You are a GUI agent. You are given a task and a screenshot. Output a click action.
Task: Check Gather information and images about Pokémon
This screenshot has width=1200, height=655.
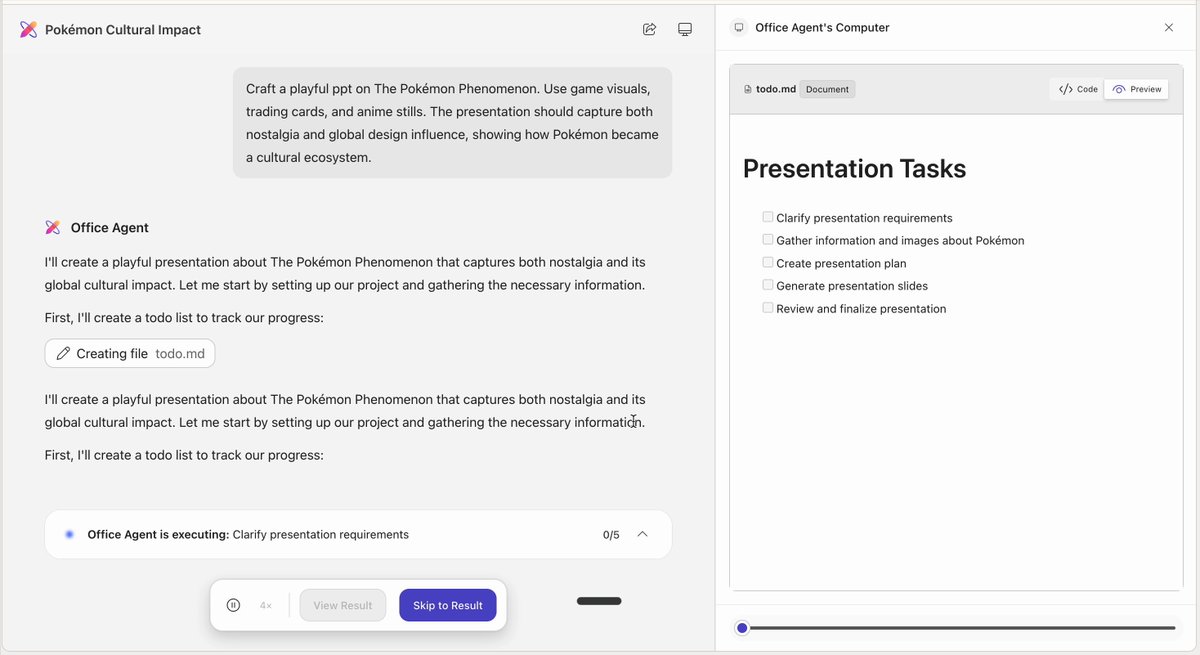point(768,240)
